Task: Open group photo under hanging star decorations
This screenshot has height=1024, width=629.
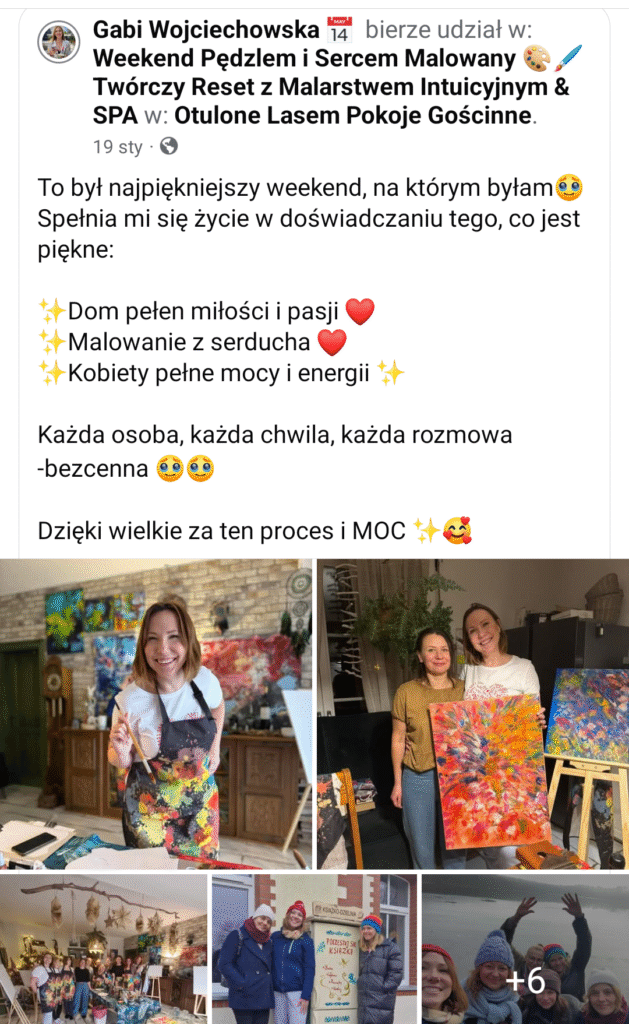Action: pyautogui.click(x=103, y=949)
